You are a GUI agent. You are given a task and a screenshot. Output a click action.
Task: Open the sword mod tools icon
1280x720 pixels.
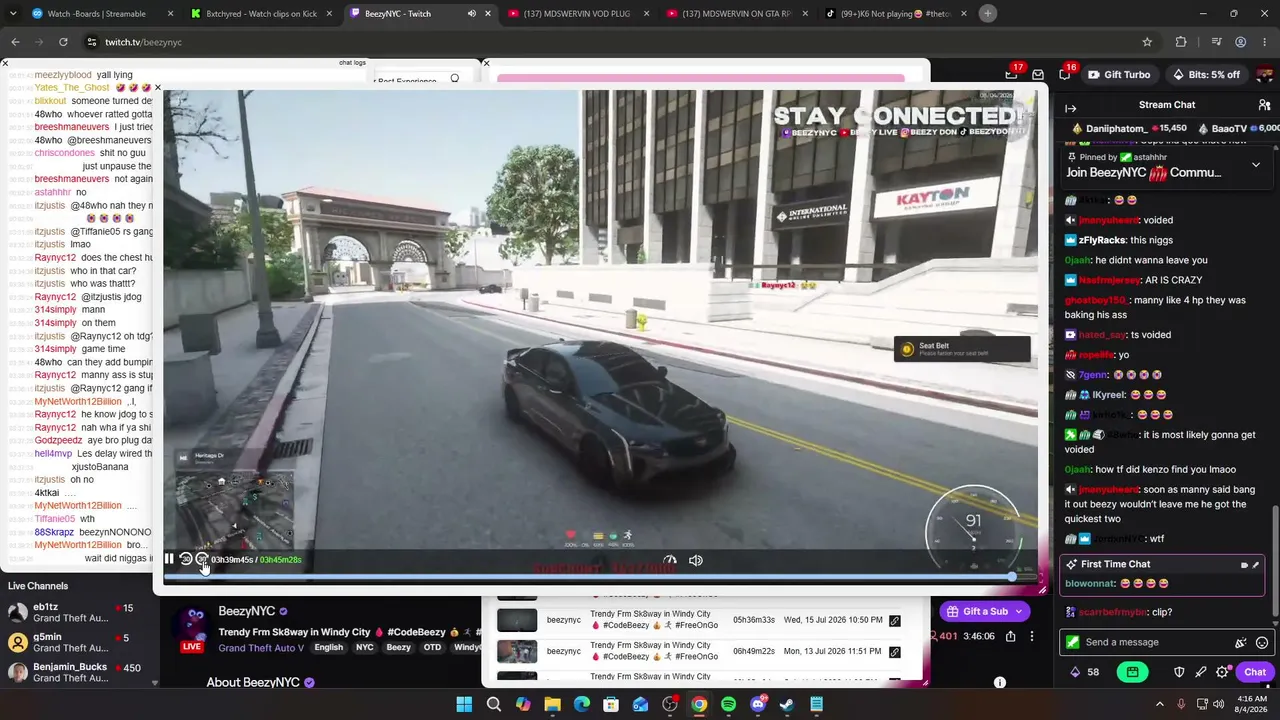[1201, 672]
